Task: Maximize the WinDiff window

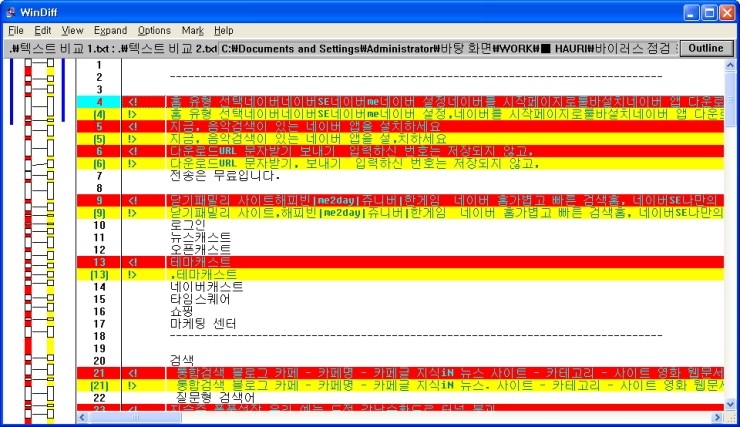Action: click(x=702, y=12)
